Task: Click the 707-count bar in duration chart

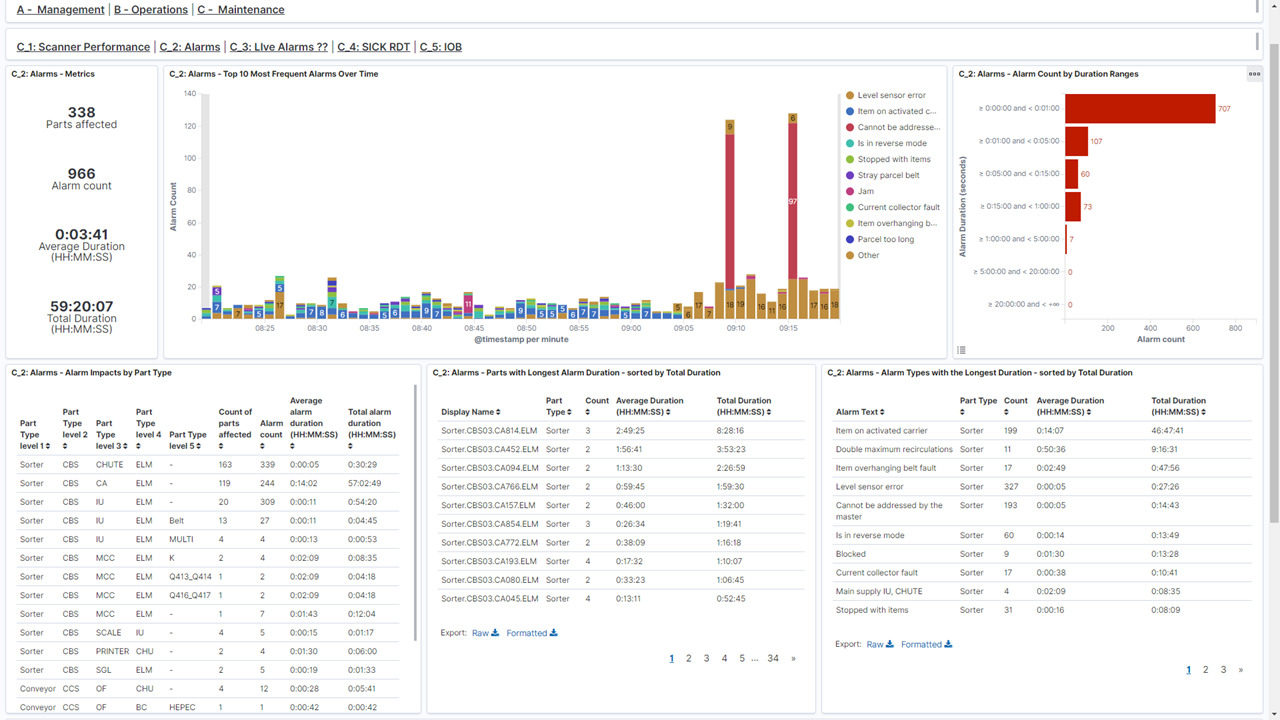Action: coord(1140,108)
